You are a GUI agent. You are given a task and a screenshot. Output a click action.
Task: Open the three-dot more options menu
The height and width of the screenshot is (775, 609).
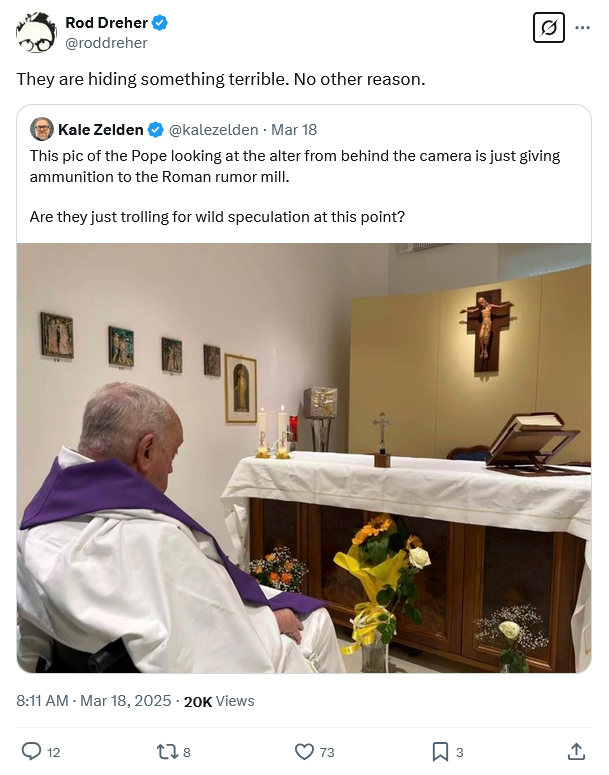tap(582, 28)
